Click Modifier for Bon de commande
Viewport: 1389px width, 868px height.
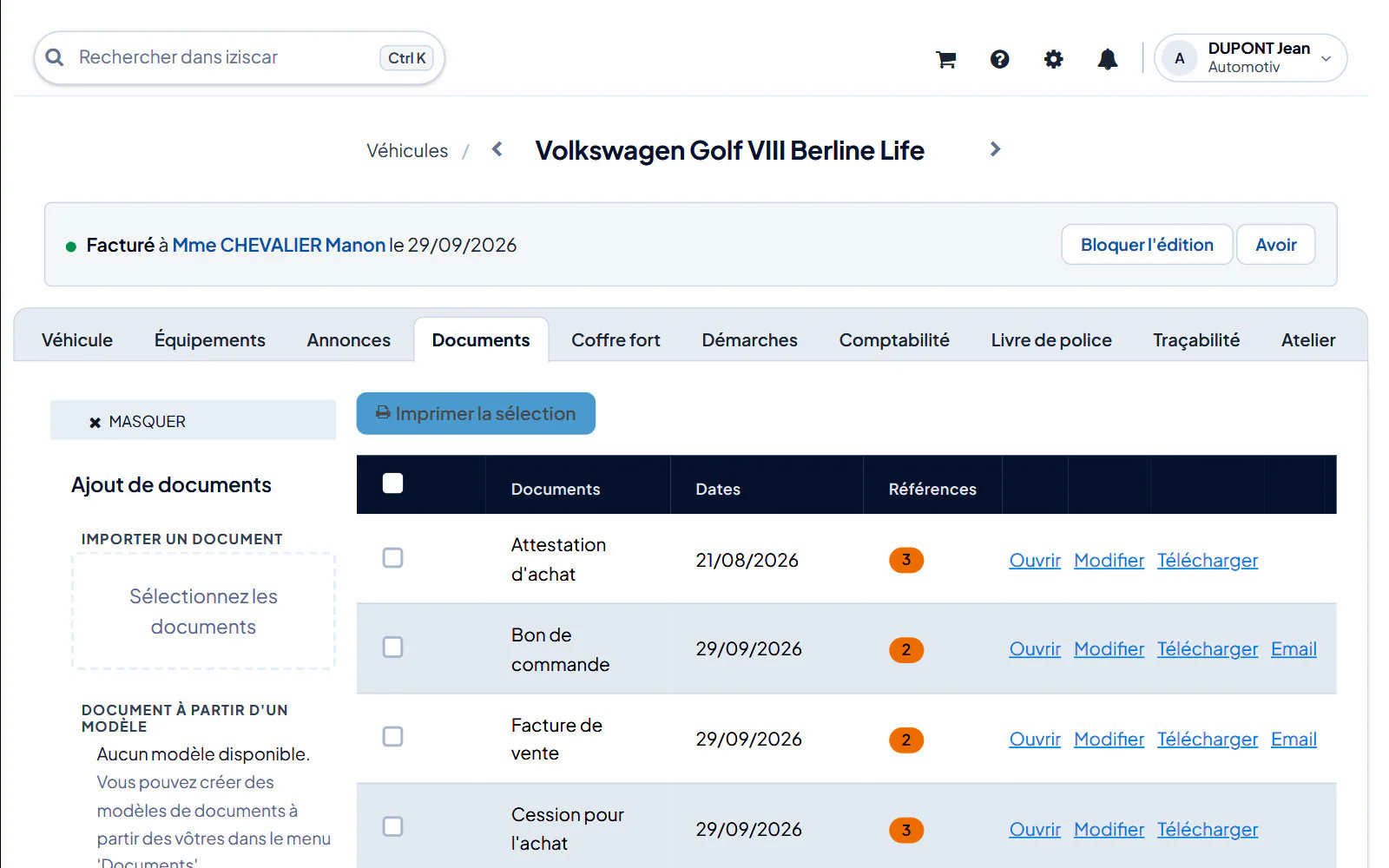tap(1109, 649)
